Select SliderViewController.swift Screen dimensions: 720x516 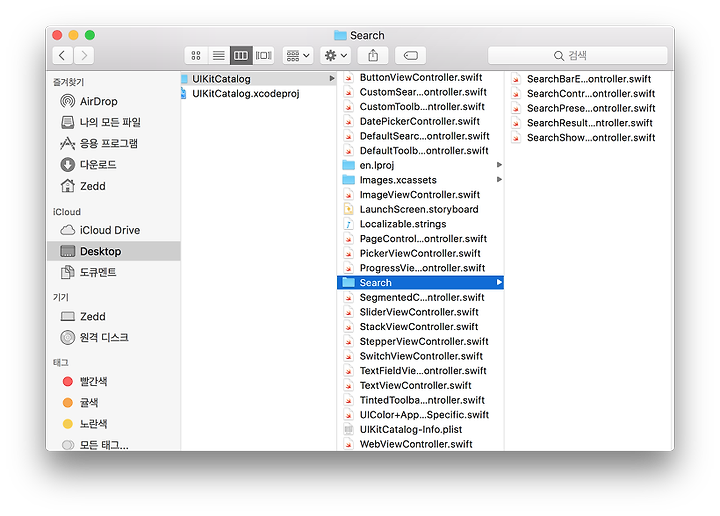point(420,312)
